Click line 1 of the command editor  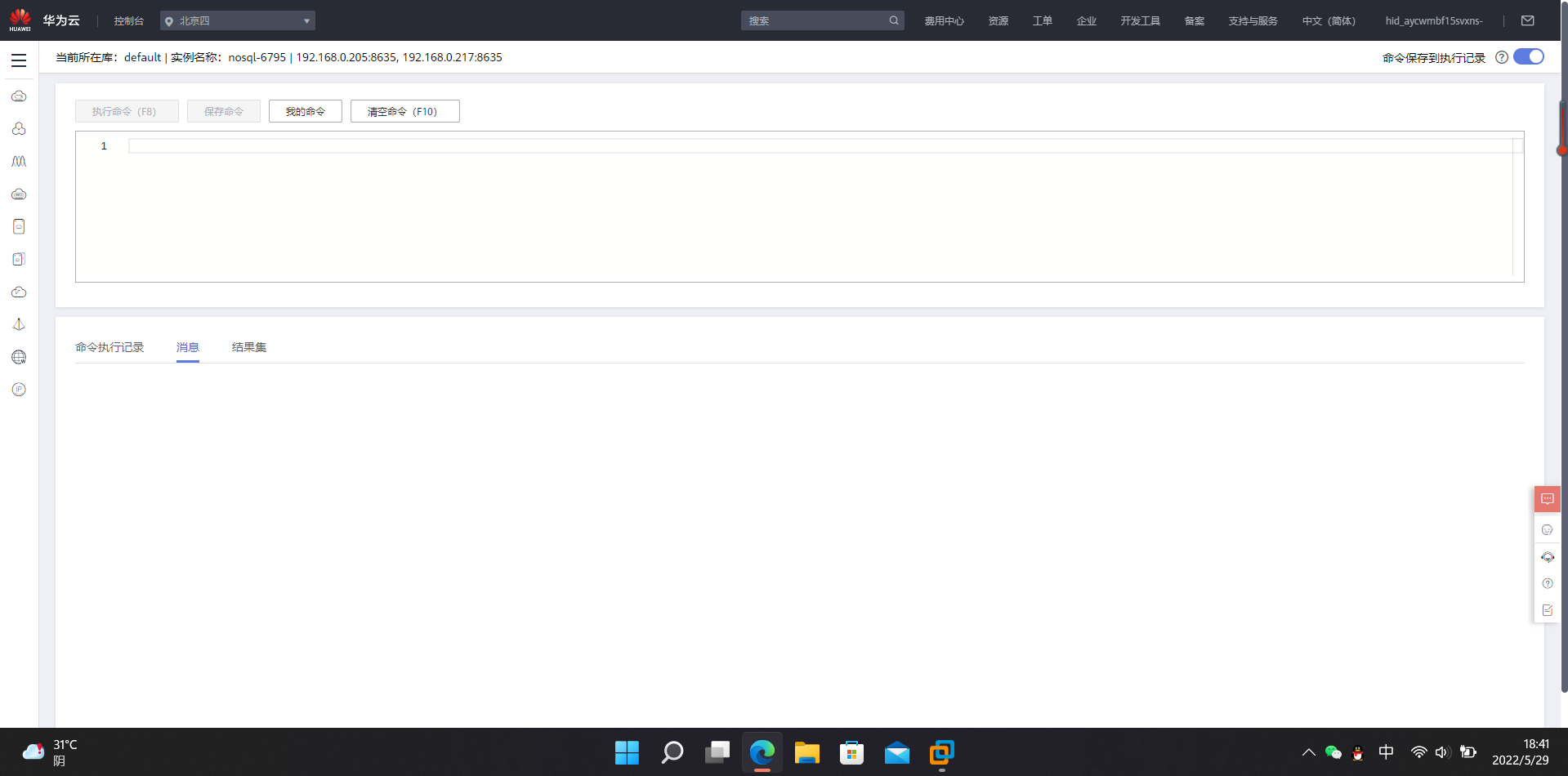click(820, 146)
